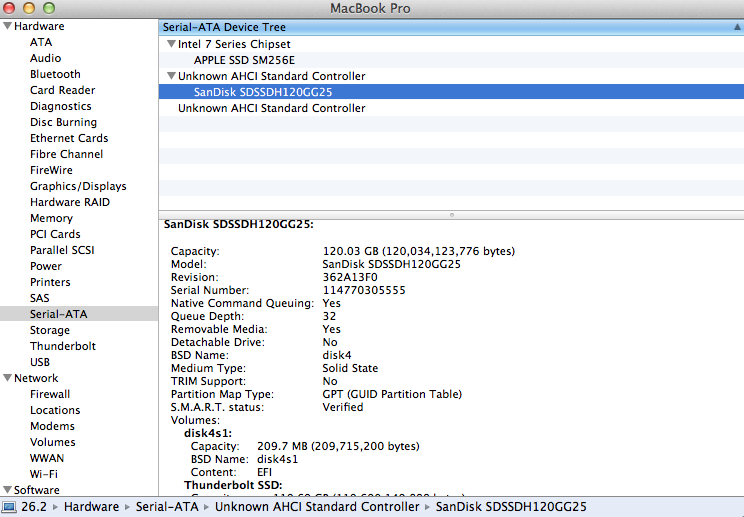The image size is (744, 517).
Task: Click the Network heading in sidebar
Action: [x=36, y=378]
